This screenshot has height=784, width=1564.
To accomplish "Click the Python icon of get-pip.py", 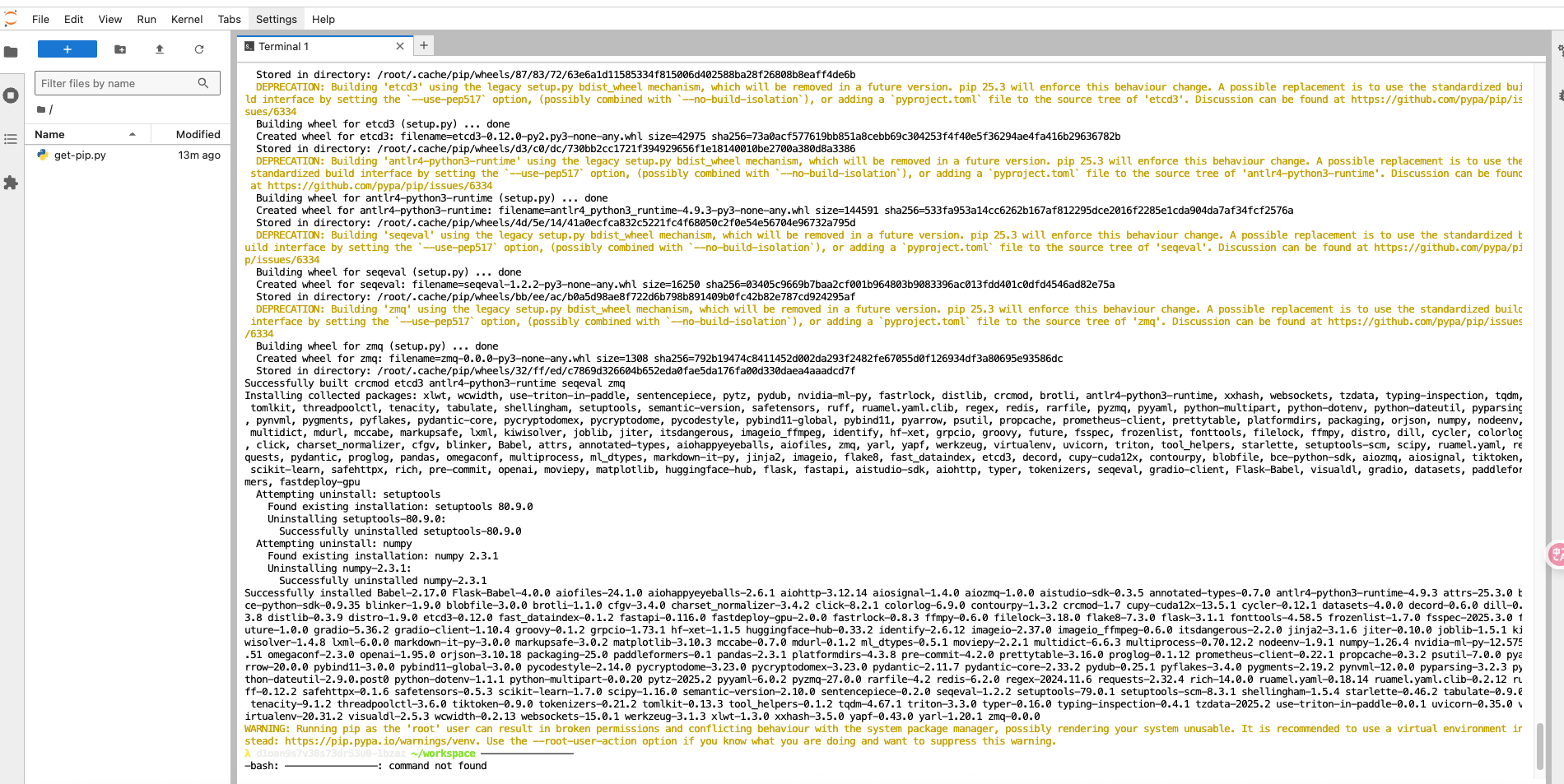I will click(43, 155).
